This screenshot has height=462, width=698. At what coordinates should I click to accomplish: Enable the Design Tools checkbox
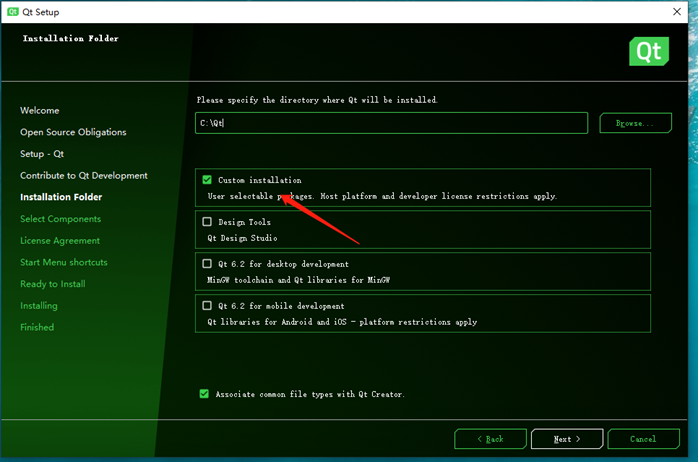click(207, 222)
